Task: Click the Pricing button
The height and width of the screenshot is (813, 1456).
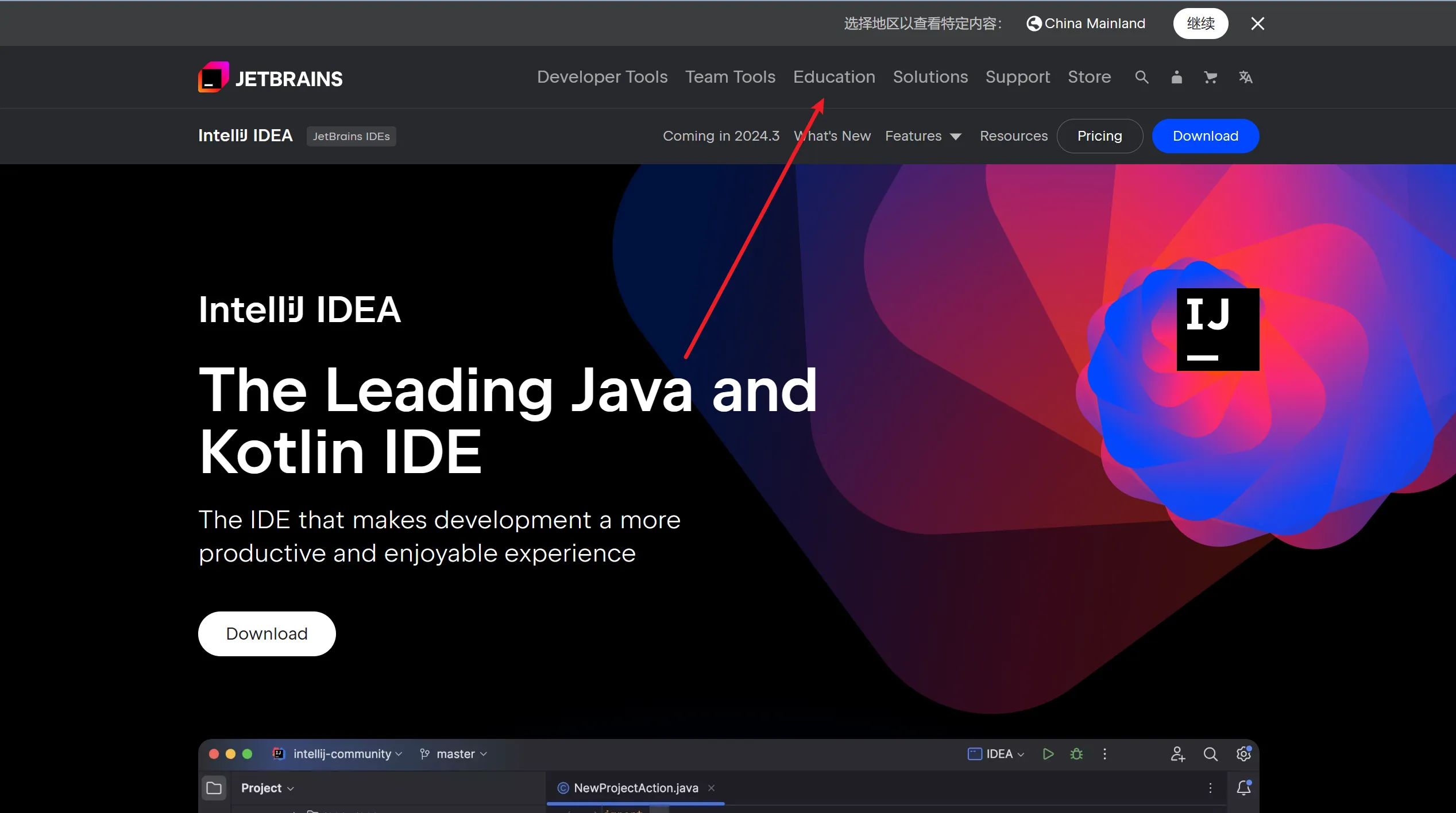Action: pyautogui.click(x=1099, y=136)
